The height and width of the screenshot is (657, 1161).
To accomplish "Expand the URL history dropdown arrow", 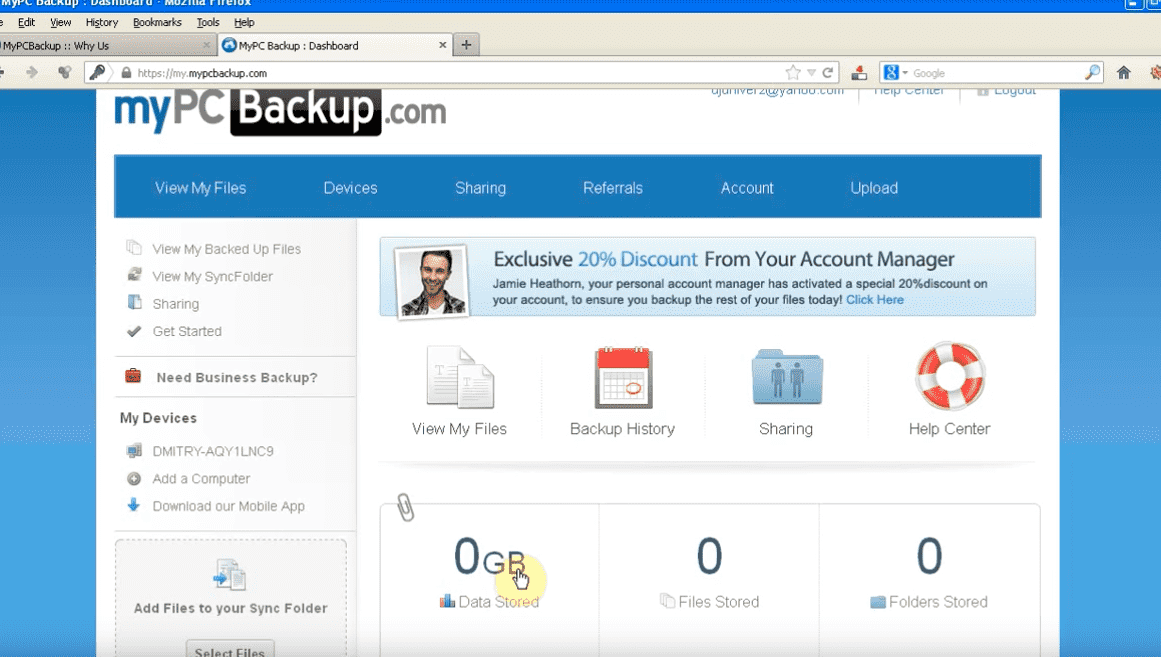I will [811, 73].
